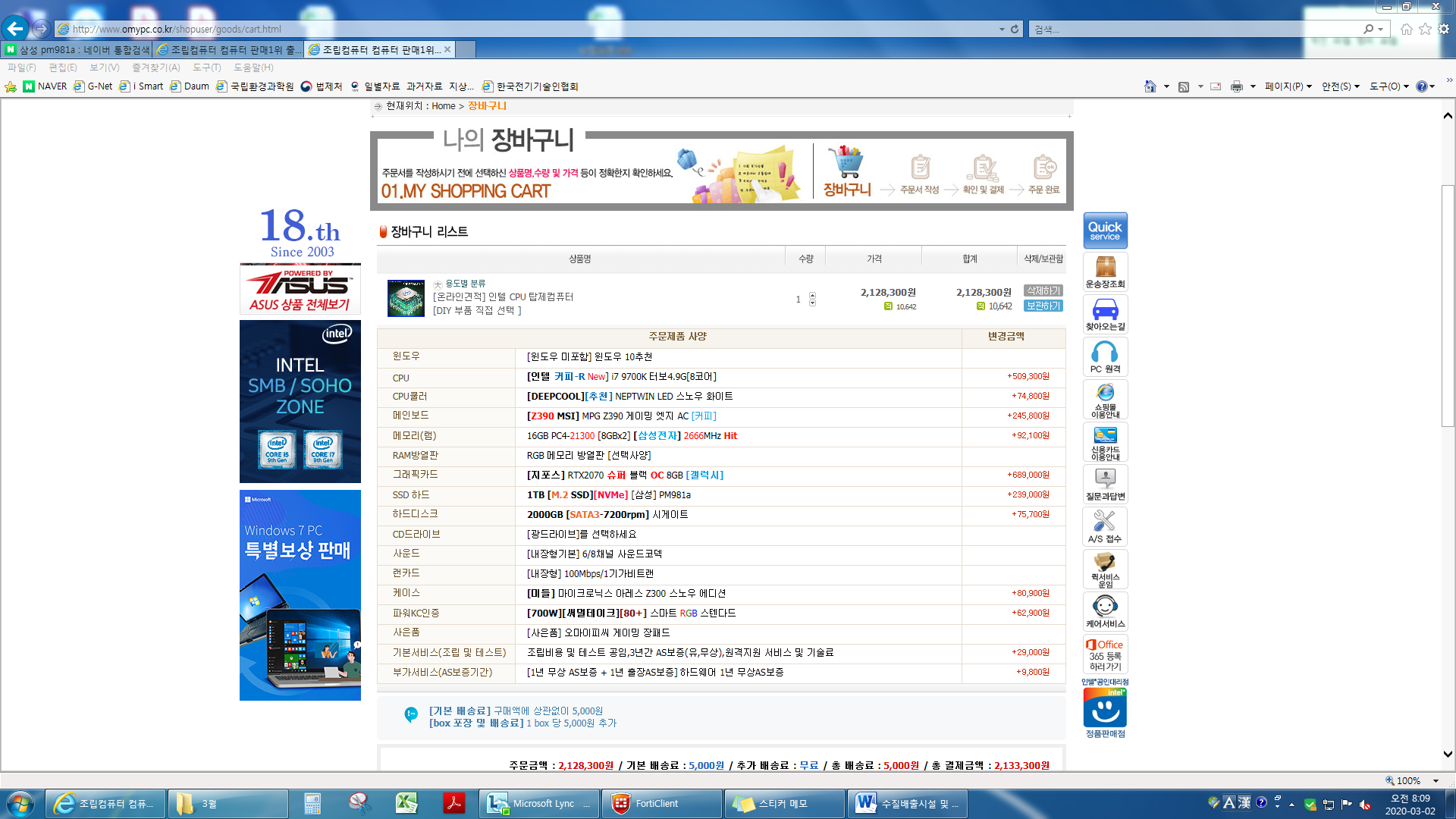Switch to the 삼성 pm981a 네이버 tab

tap(77, 49)
